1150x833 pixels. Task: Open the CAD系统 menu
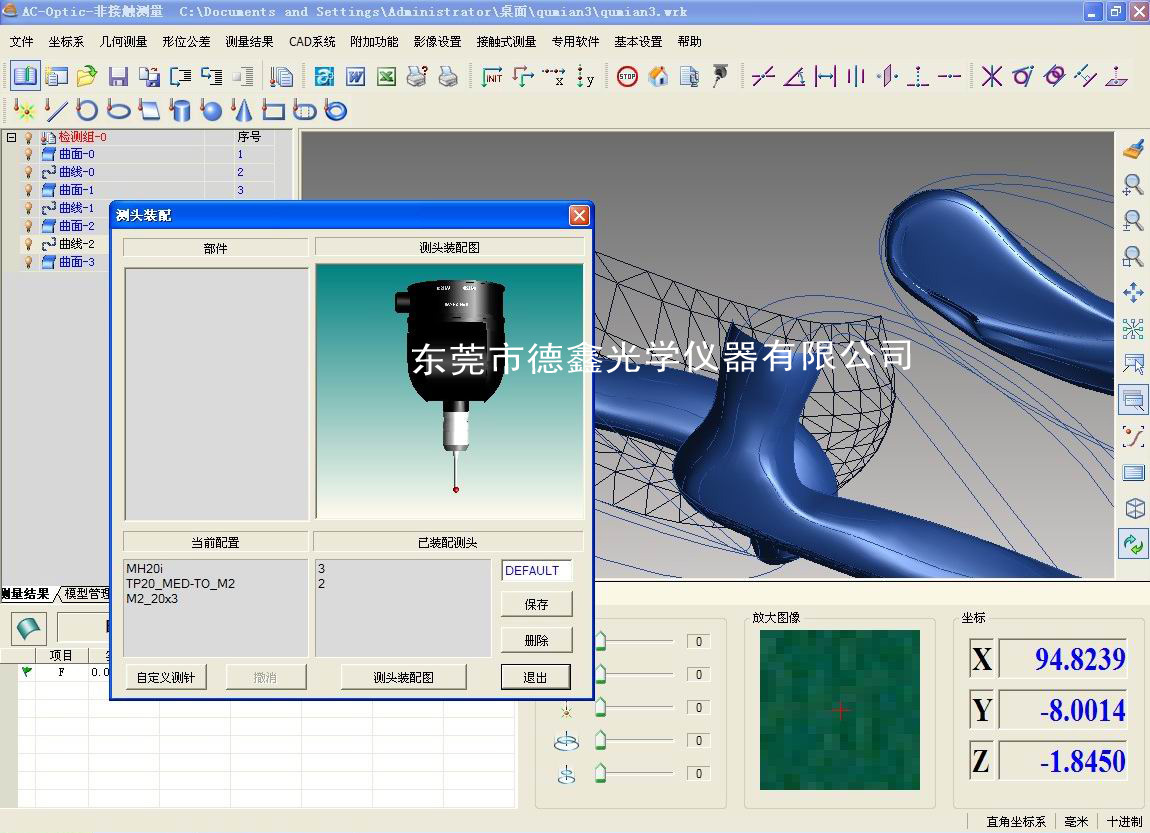(x=312, y=42)
